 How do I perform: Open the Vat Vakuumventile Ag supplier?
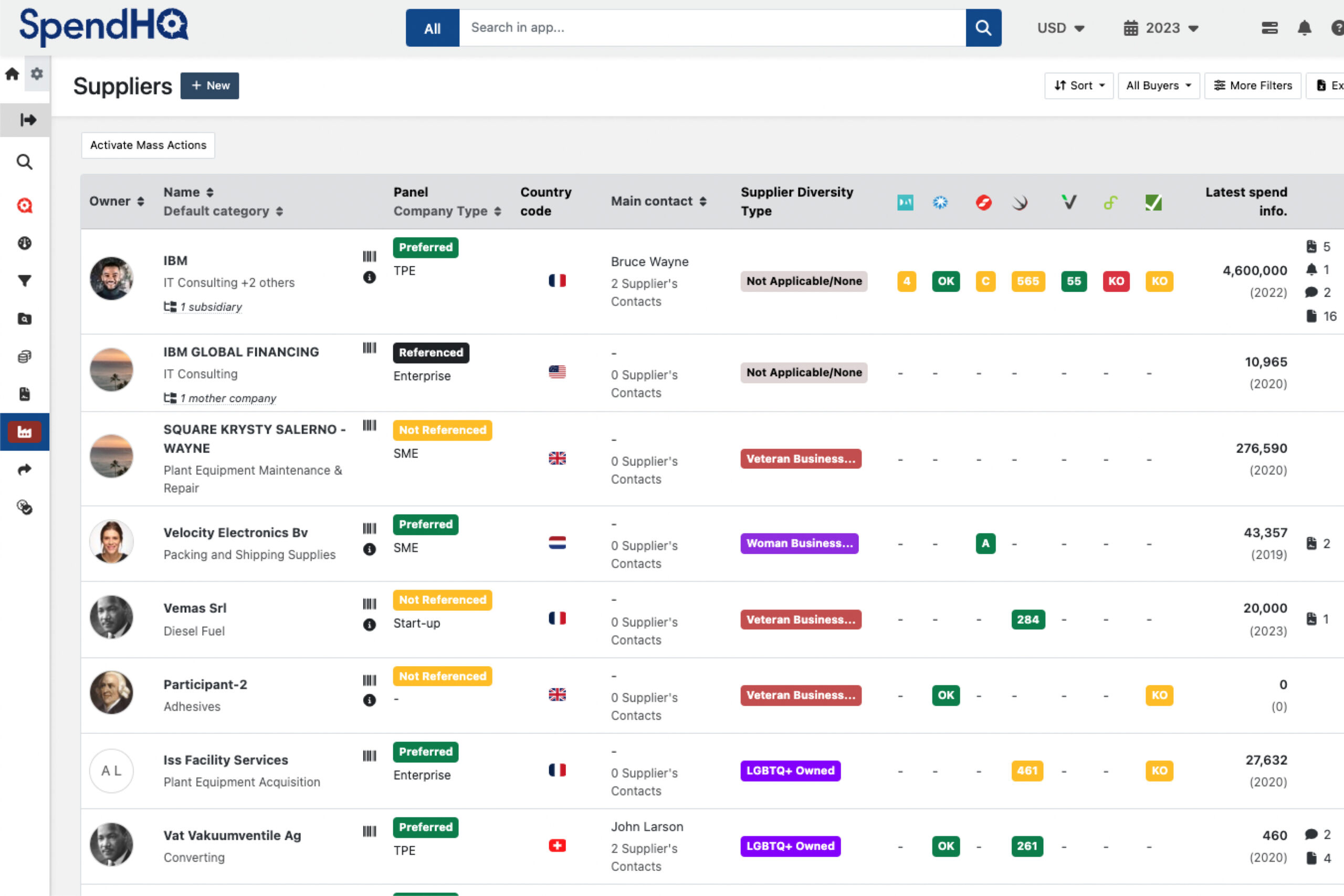coord(232,836)
